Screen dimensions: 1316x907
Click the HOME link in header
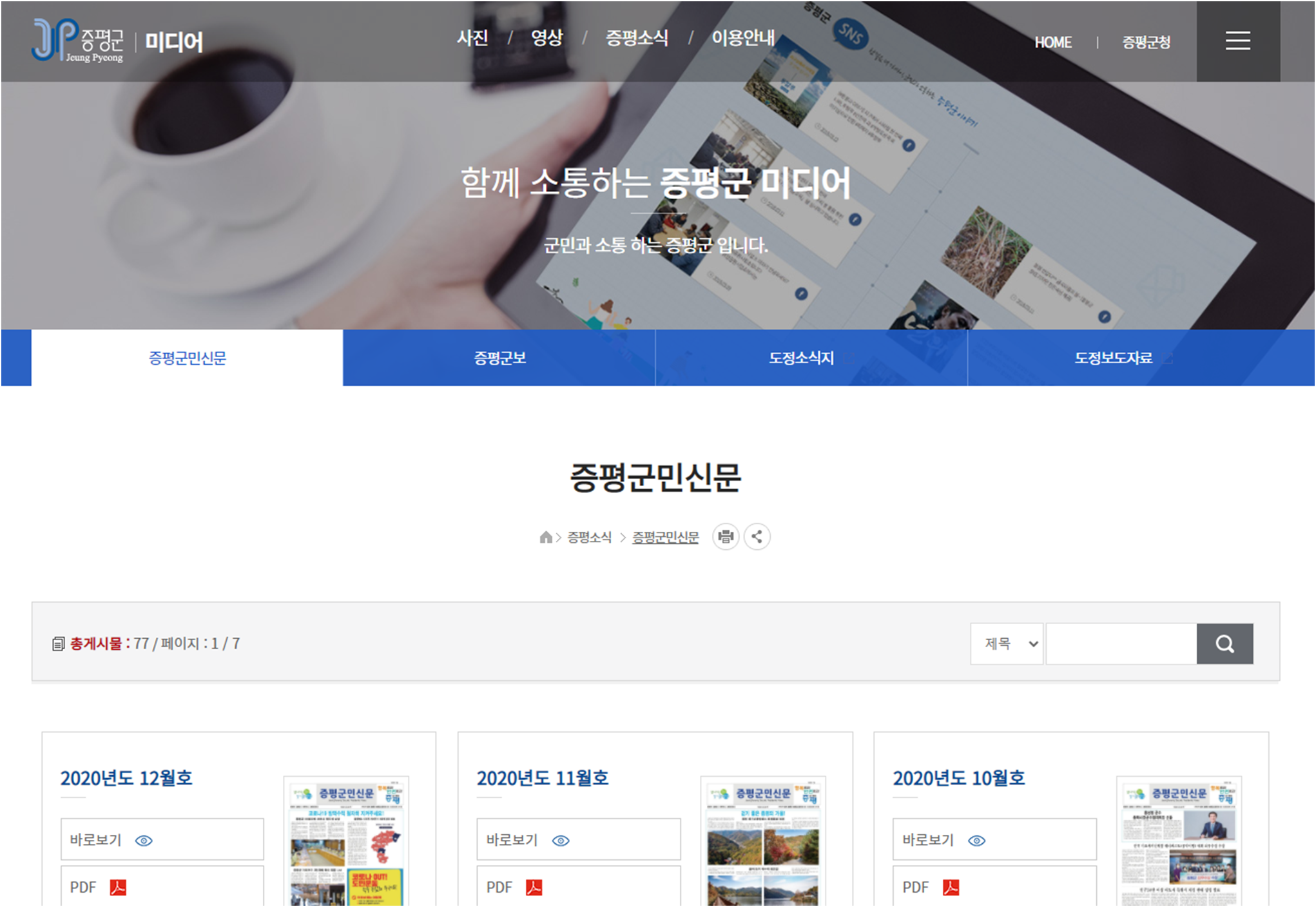point(1053,43)
